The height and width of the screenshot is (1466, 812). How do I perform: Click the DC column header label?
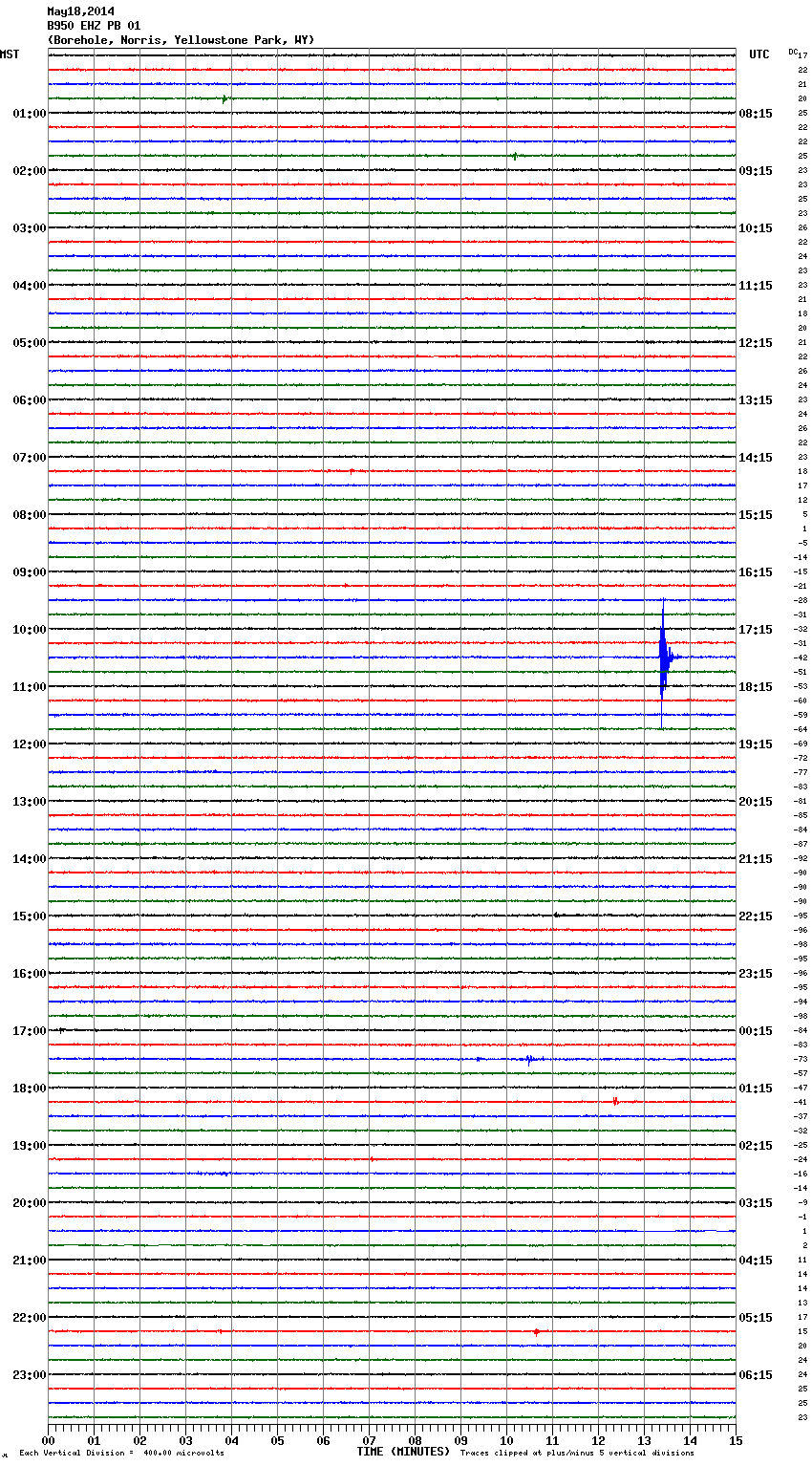pos(793,52)
